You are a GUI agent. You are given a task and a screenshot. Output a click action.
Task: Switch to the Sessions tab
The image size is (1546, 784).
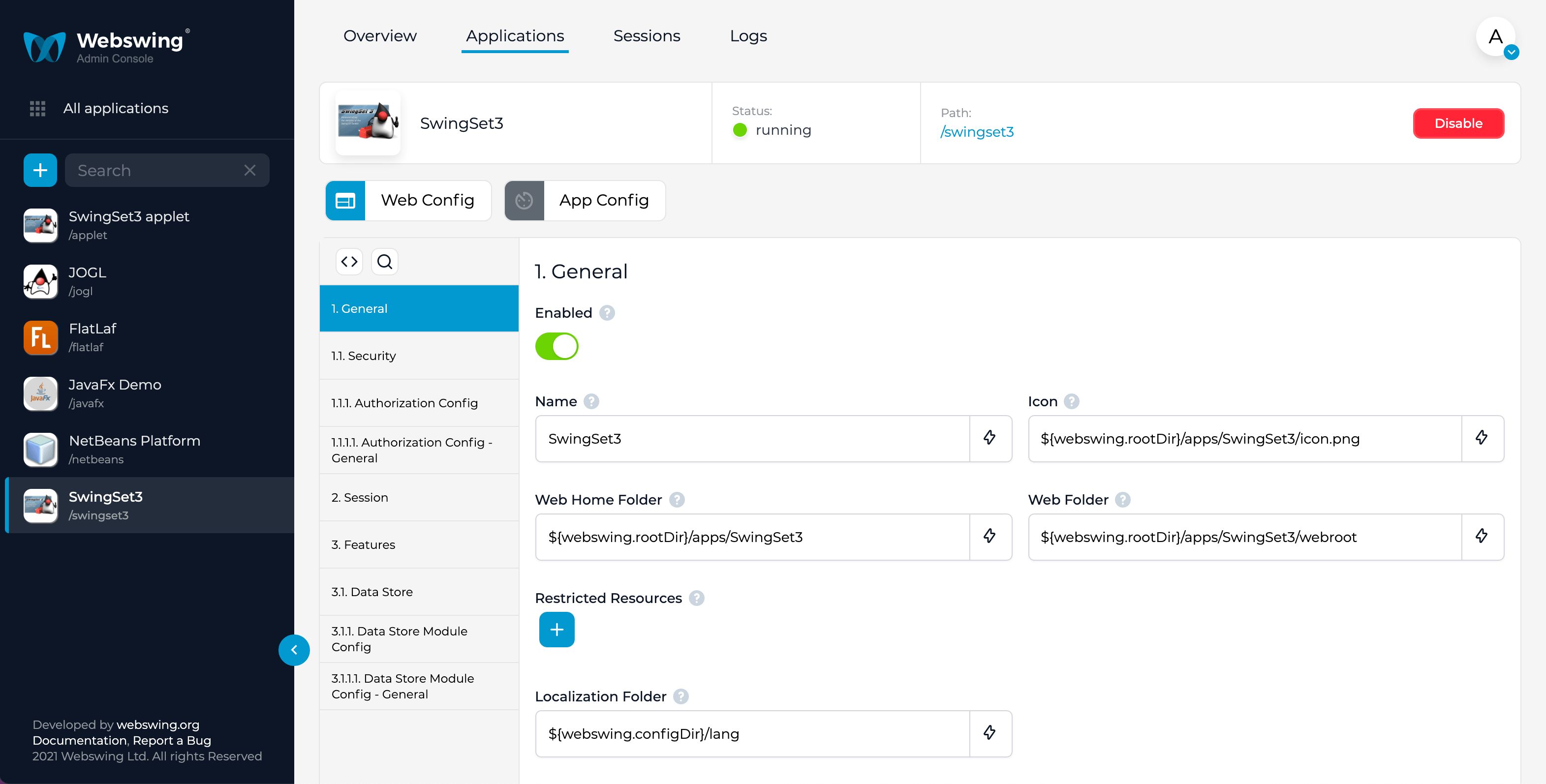point(647,36)
